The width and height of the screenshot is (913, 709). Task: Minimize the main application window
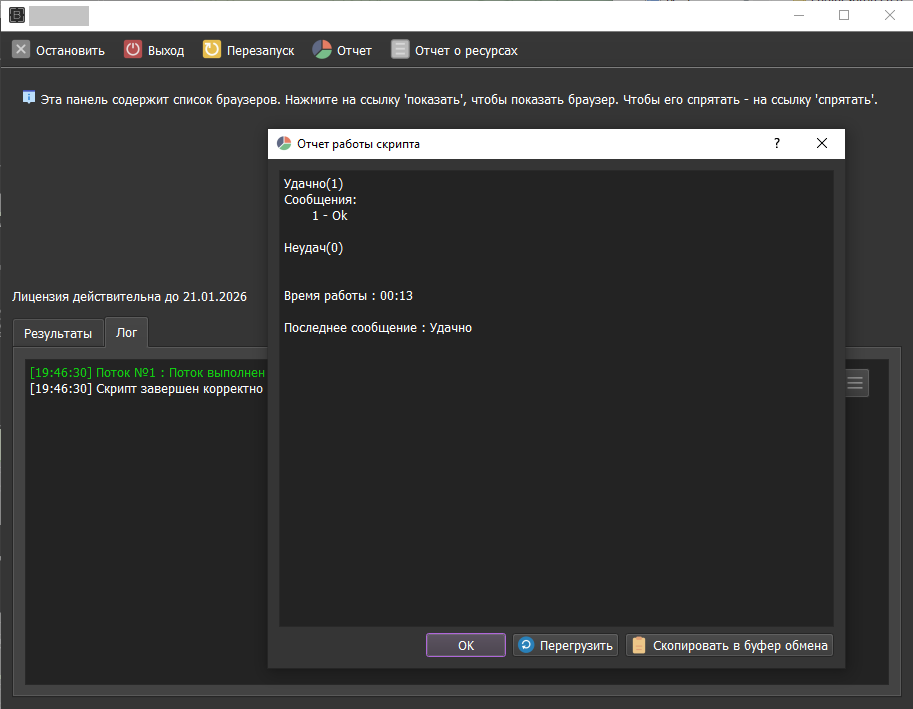(799, 15)
